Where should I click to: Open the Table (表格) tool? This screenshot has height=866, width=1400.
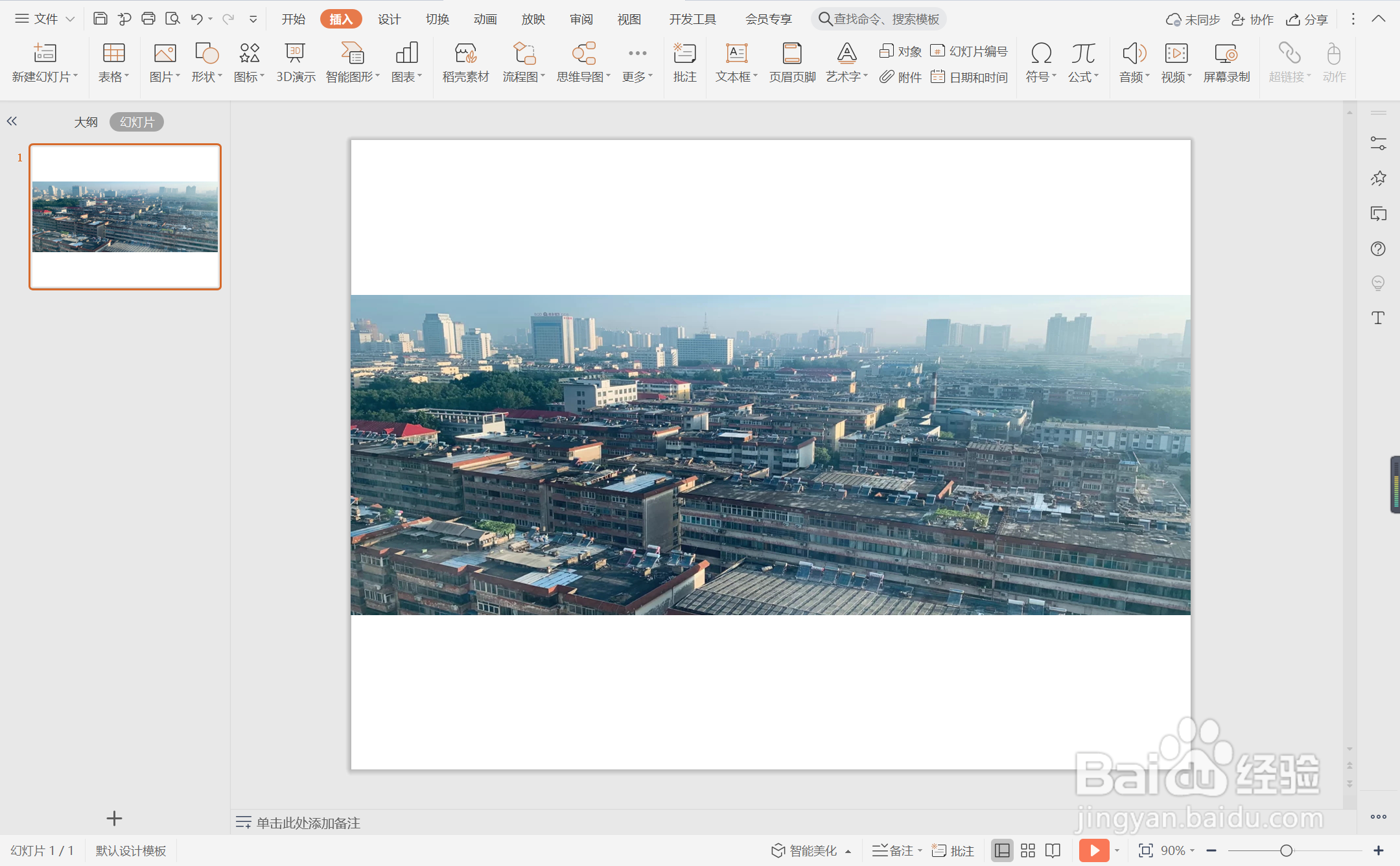coord(113,63)
